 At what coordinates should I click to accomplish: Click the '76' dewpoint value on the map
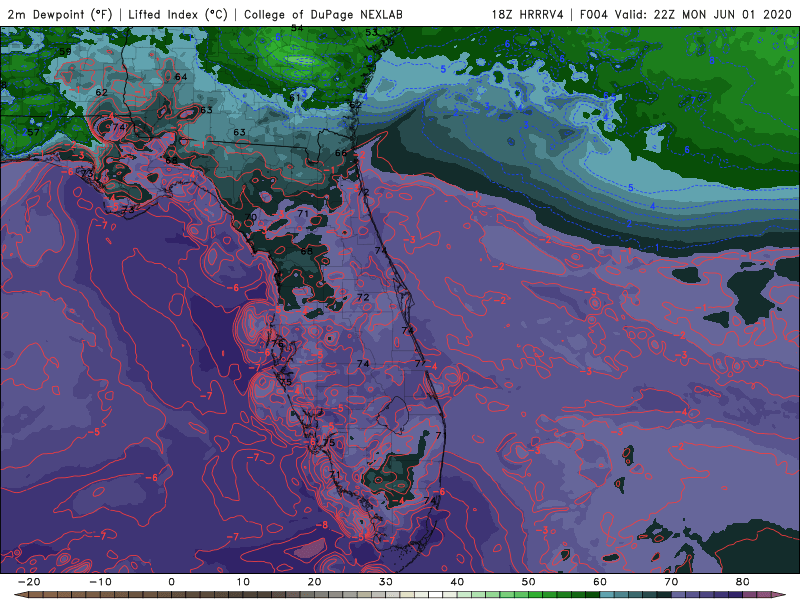pos(277,344)
